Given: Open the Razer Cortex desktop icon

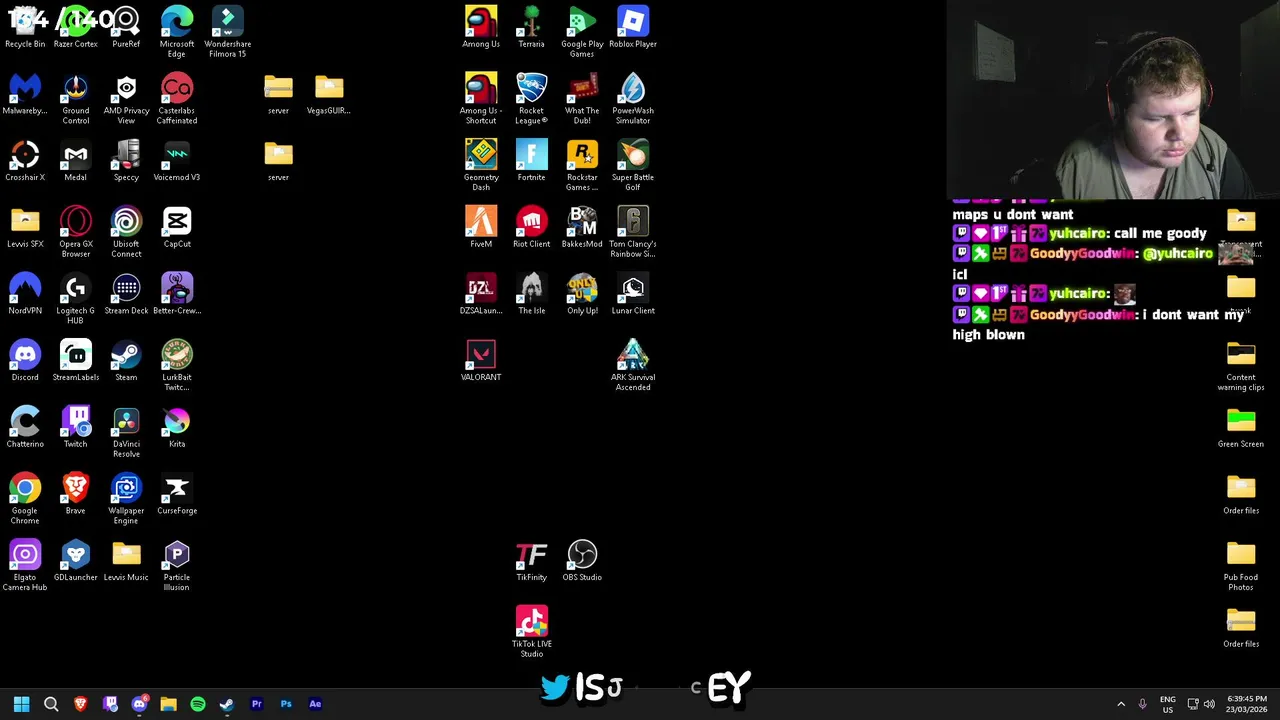Looking at the screenshot, I should click(75, 28).
